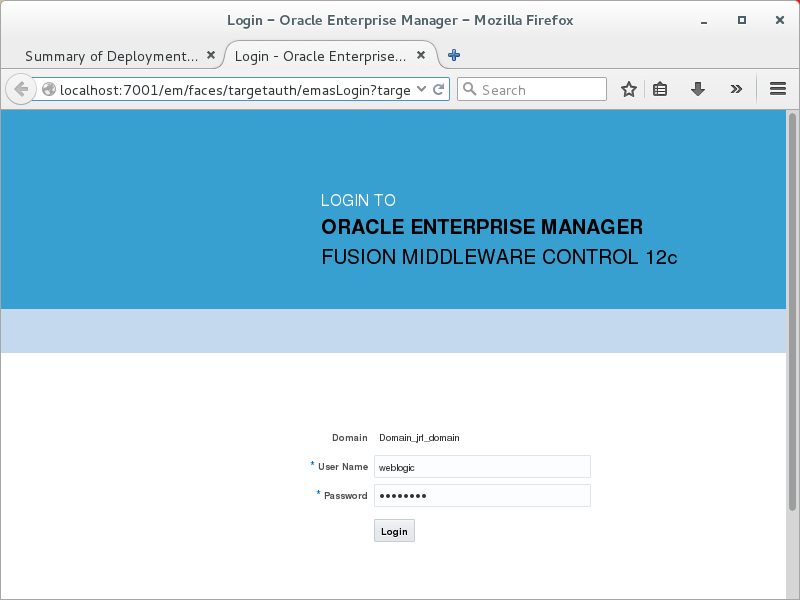The height and width of the screenshot is (600, 800).
Task: Reload the current page
Action: pyautogui.click(x=438, y=90)
